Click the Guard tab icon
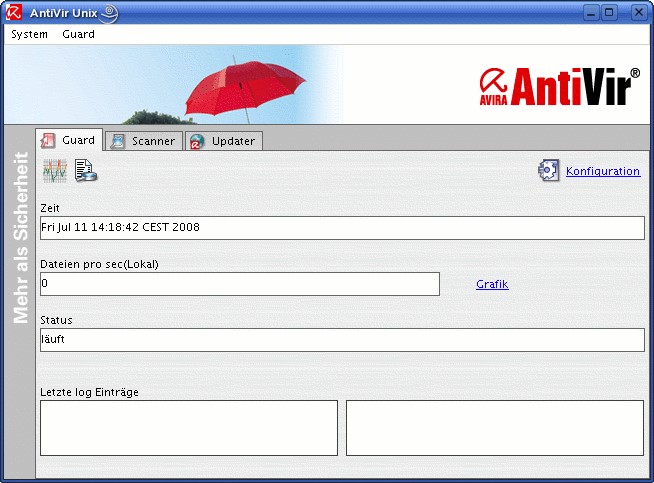654x483 pixels. click(48, 140)
